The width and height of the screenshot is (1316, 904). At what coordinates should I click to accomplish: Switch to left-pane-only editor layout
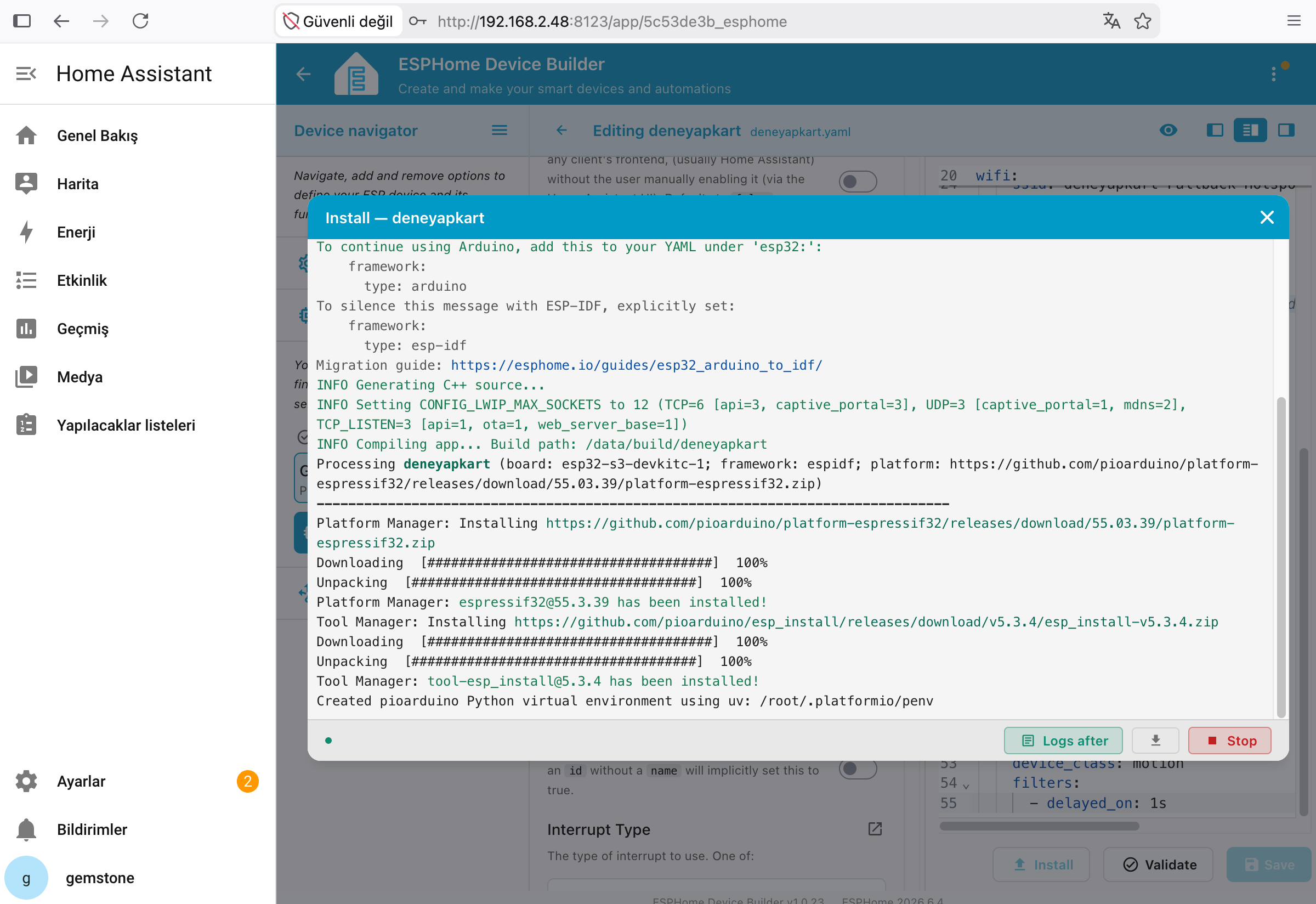click(1215, 131)
